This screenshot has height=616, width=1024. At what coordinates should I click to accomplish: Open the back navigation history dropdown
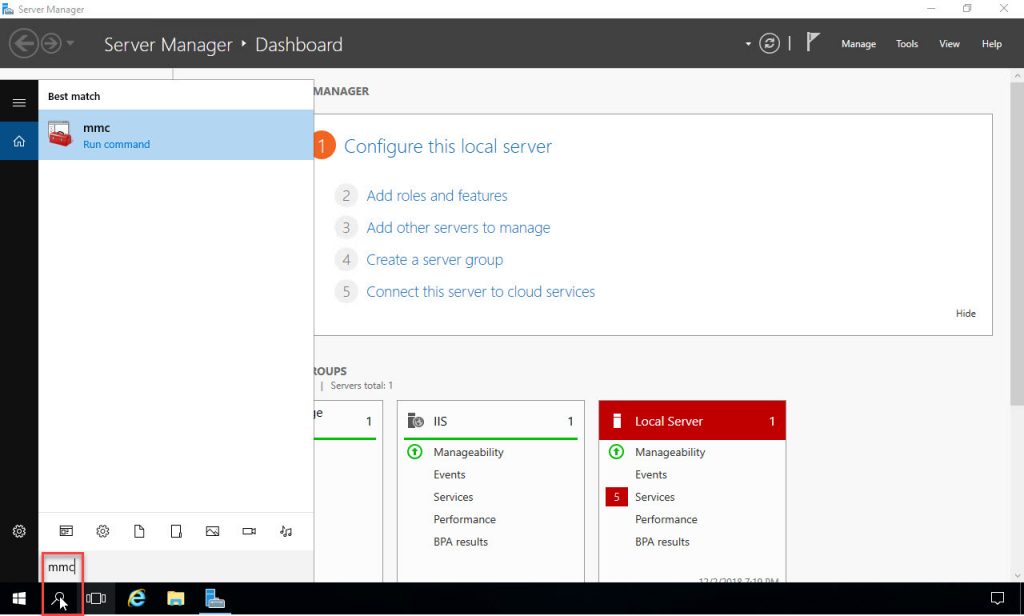point(68,43)
